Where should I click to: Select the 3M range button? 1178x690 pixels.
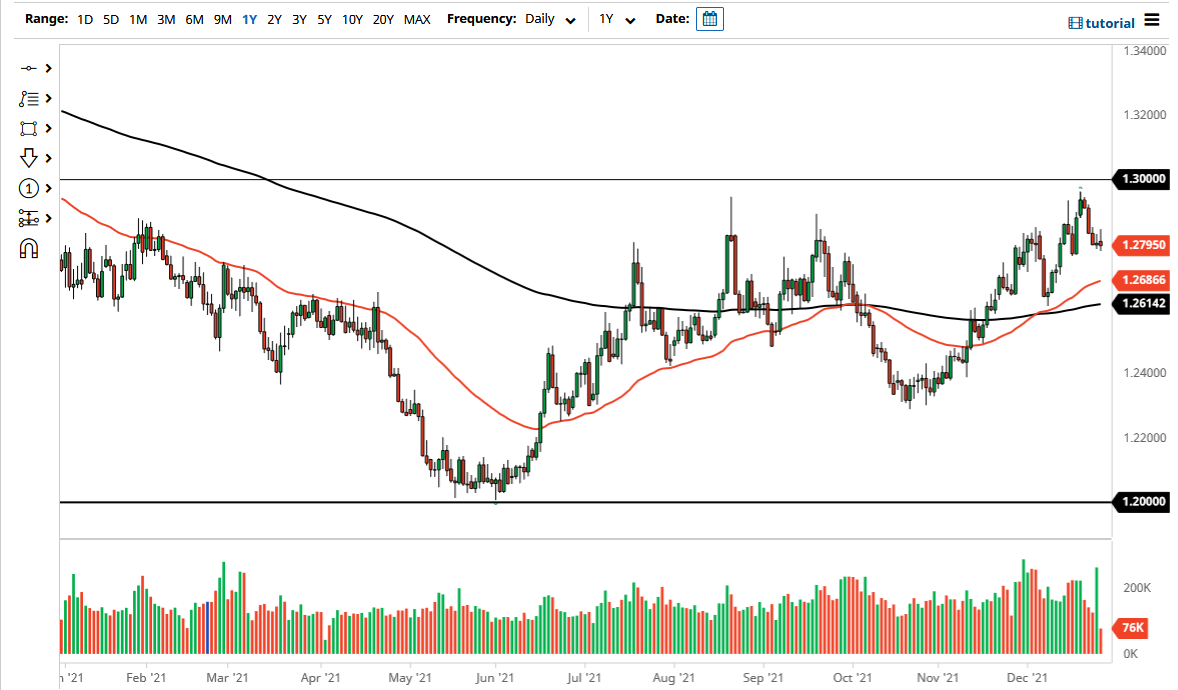[166, 19]
